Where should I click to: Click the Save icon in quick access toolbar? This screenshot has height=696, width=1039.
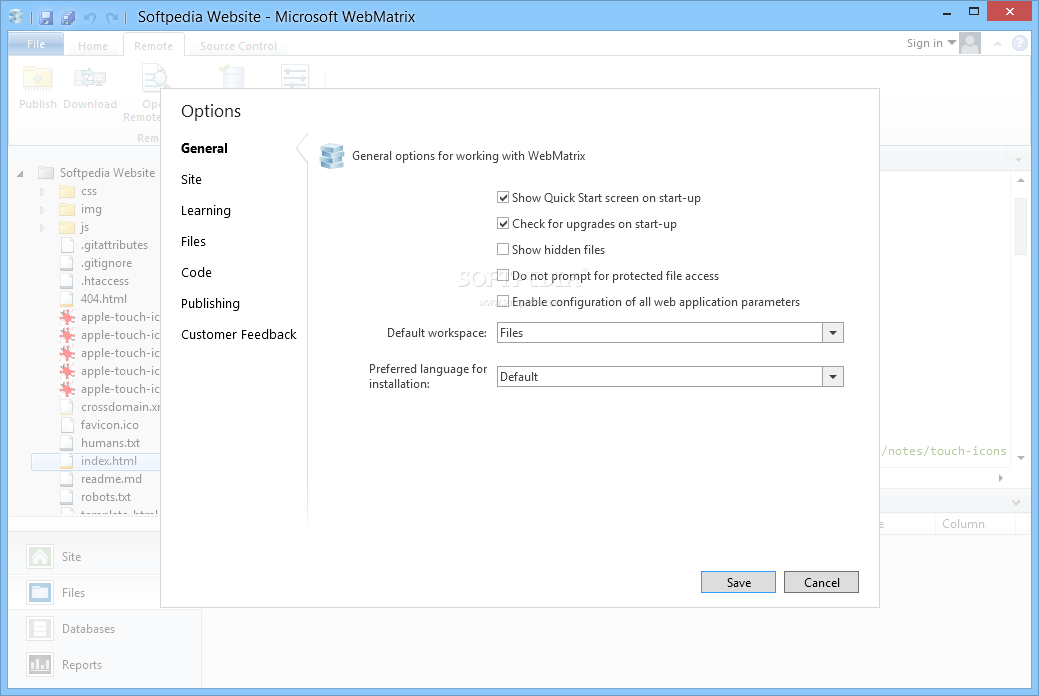tap(46, 17)
